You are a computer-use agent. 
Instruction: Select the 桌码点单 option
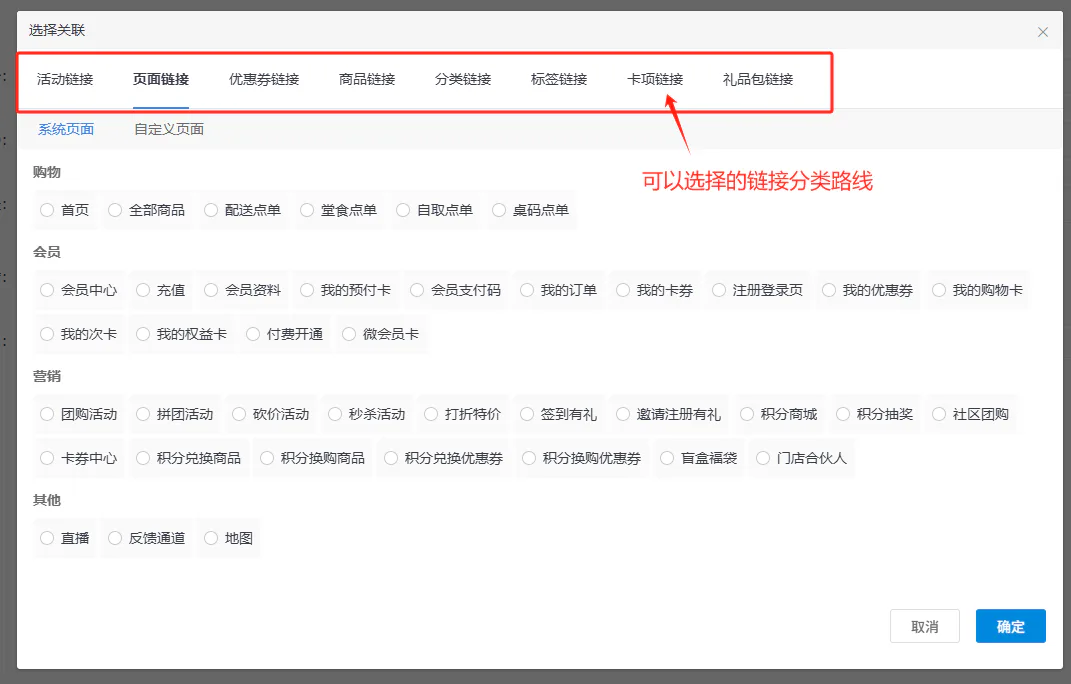point(499,210)
